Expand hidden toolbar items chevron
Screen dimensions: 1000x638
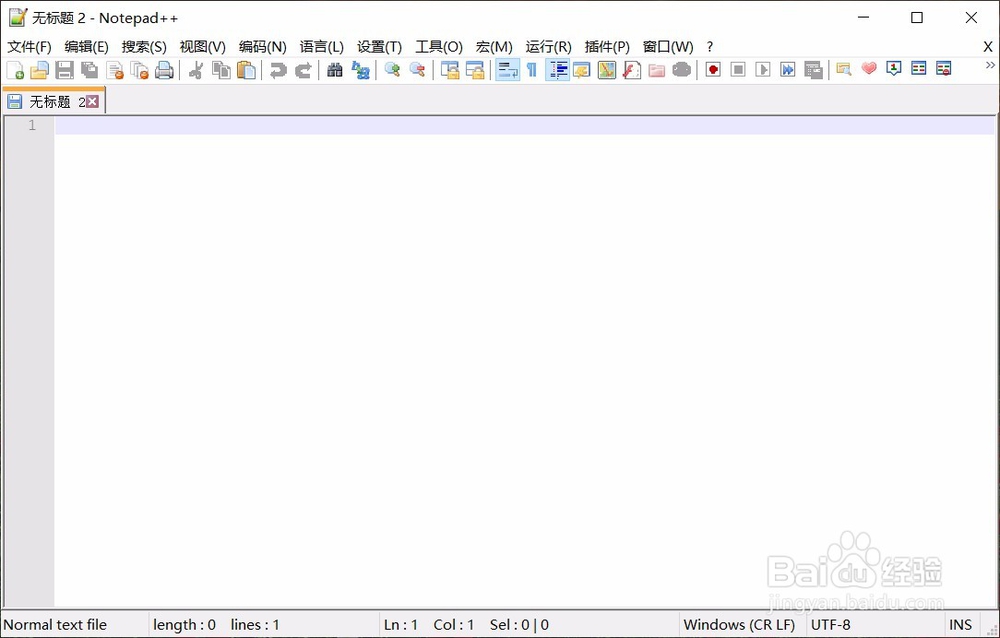point(990,65)
